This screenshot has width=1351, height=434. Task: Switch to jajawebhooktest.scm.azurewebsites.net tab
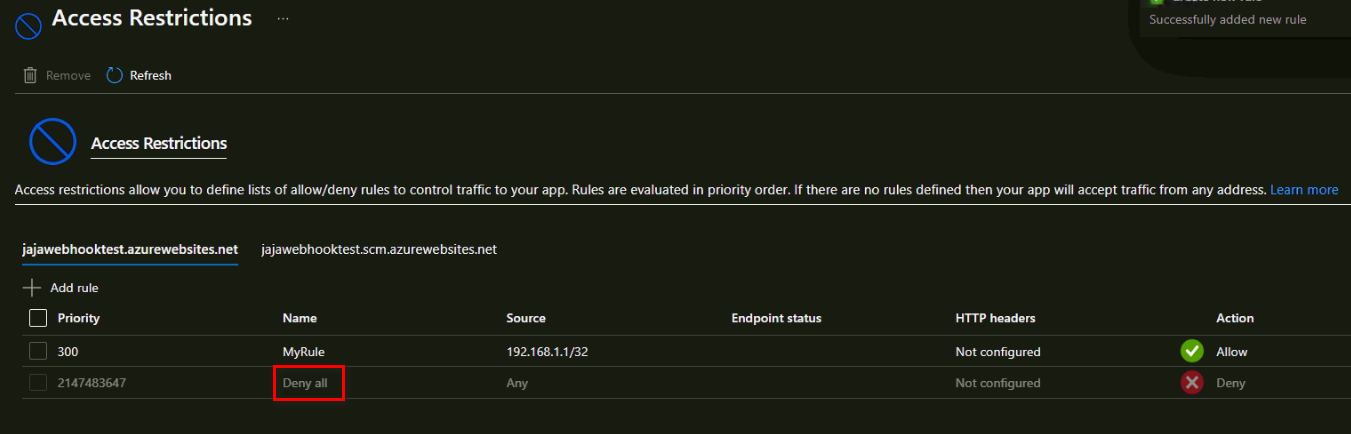click(x=379, y=250)
